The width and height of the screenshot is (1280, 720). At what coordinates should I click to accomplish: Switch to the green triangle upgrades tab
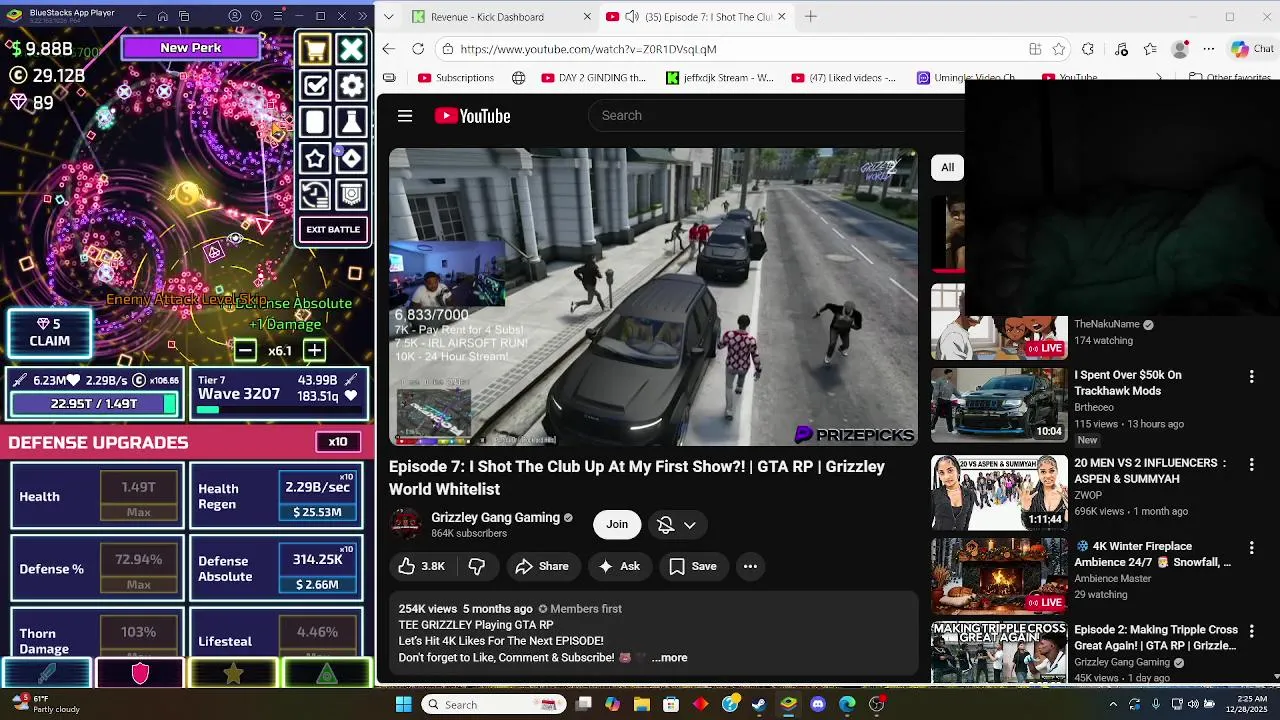[326, 674]
